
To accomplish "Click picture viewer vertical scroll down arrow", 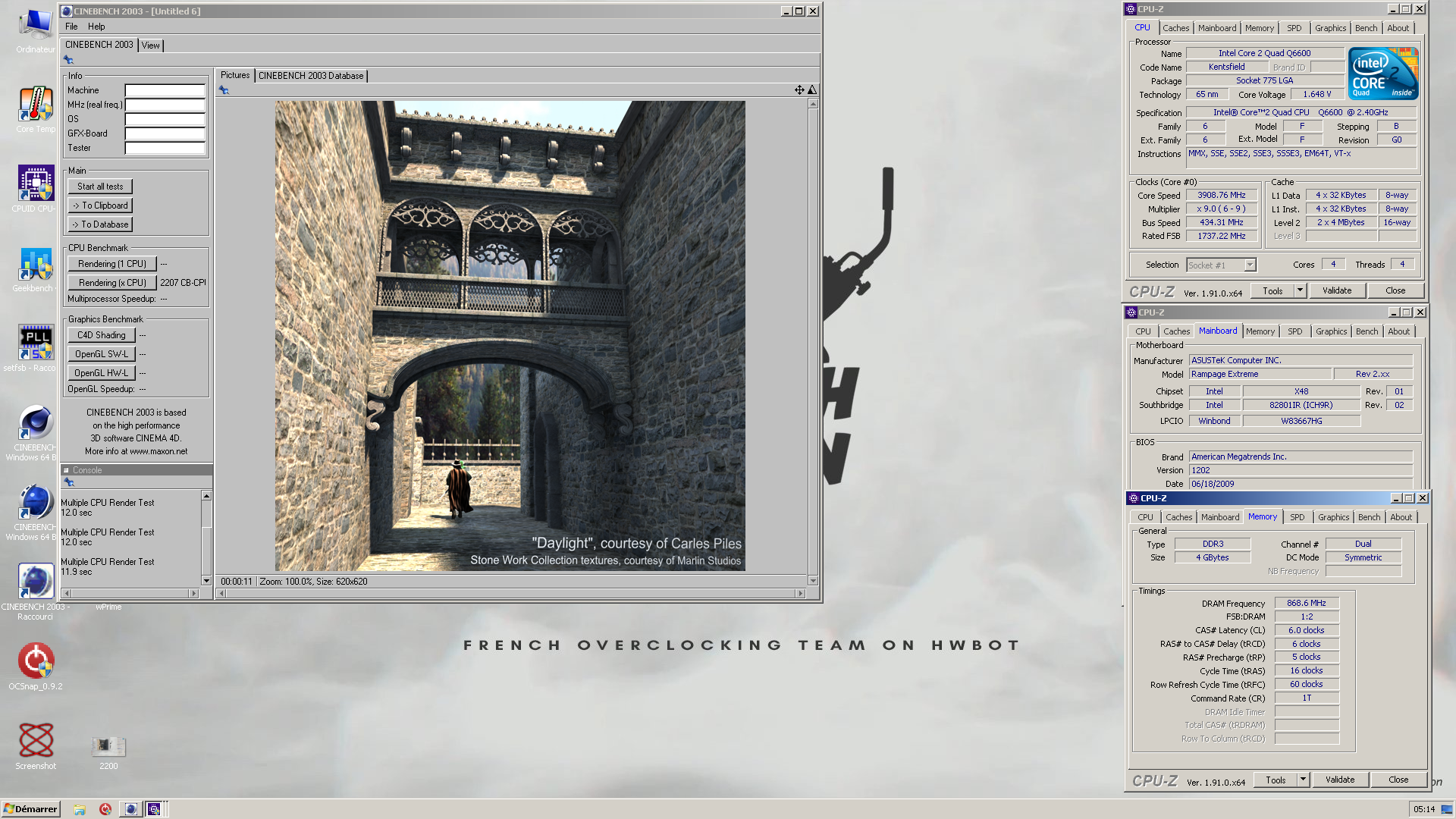I will point(813,581).
